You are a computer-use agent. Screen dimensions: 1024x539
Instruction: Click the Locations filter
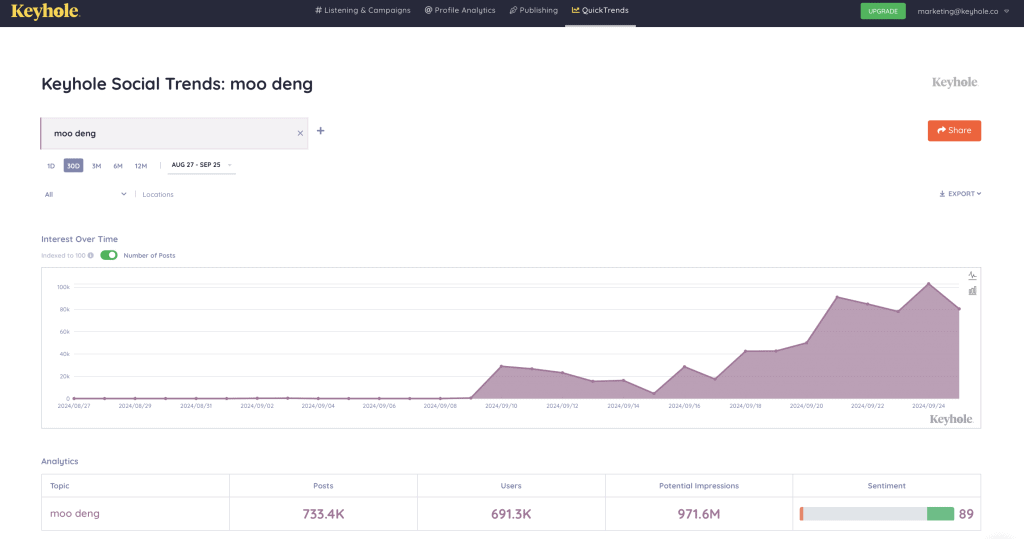tap(158, 194)
